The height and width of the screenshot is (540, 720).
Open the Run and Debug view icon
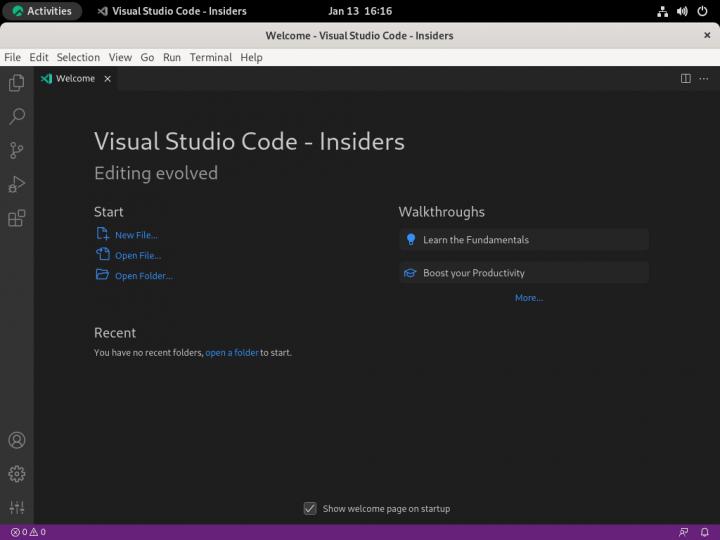coord(17,184)
